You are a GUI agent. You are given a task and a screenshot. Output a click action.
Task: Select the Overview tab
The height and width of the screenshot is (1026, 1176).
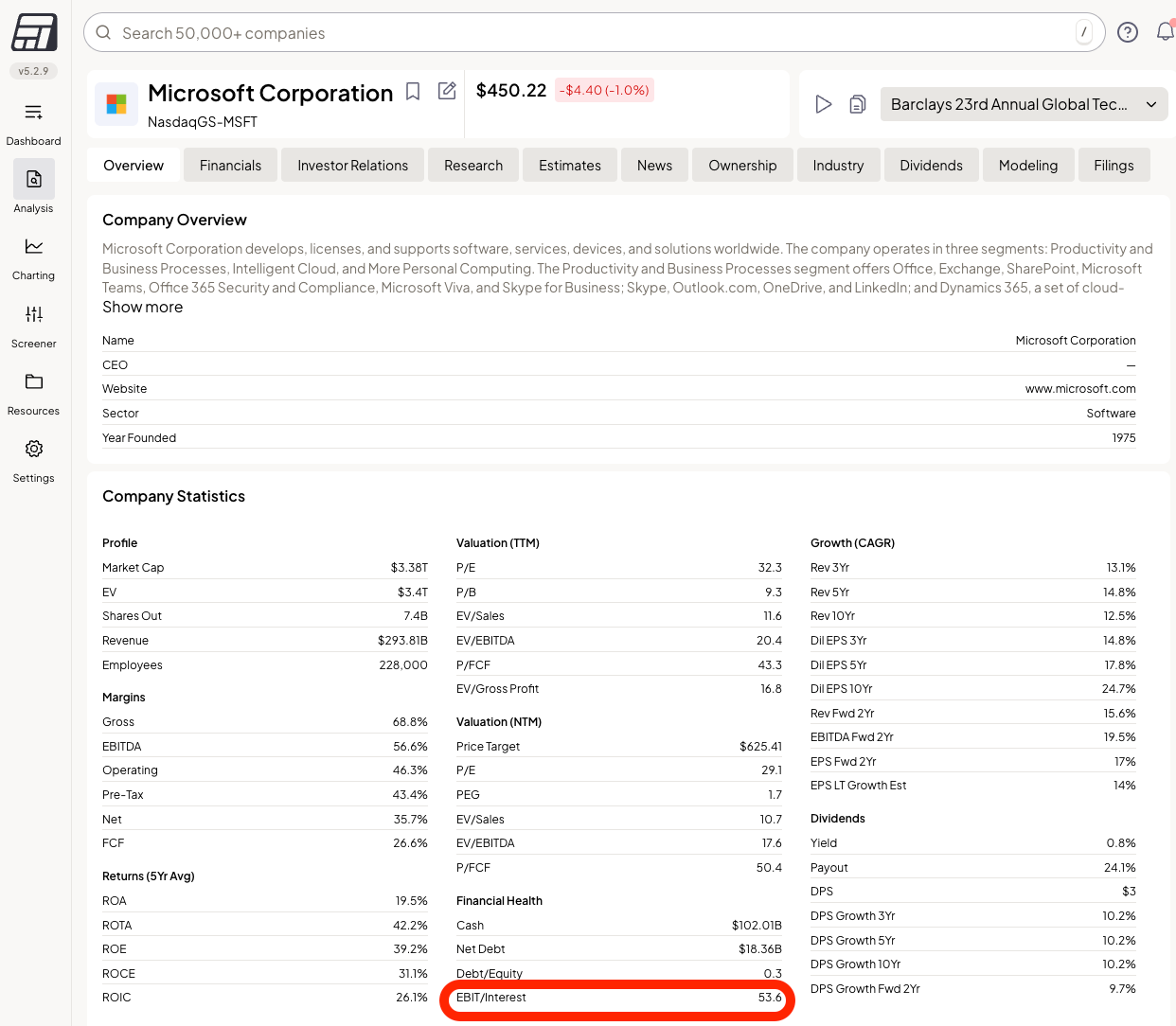point(134,165)
